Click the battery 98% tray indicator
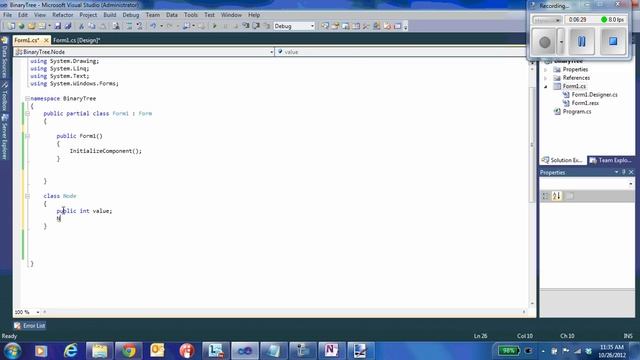640x360 pixels. (509, 351)
